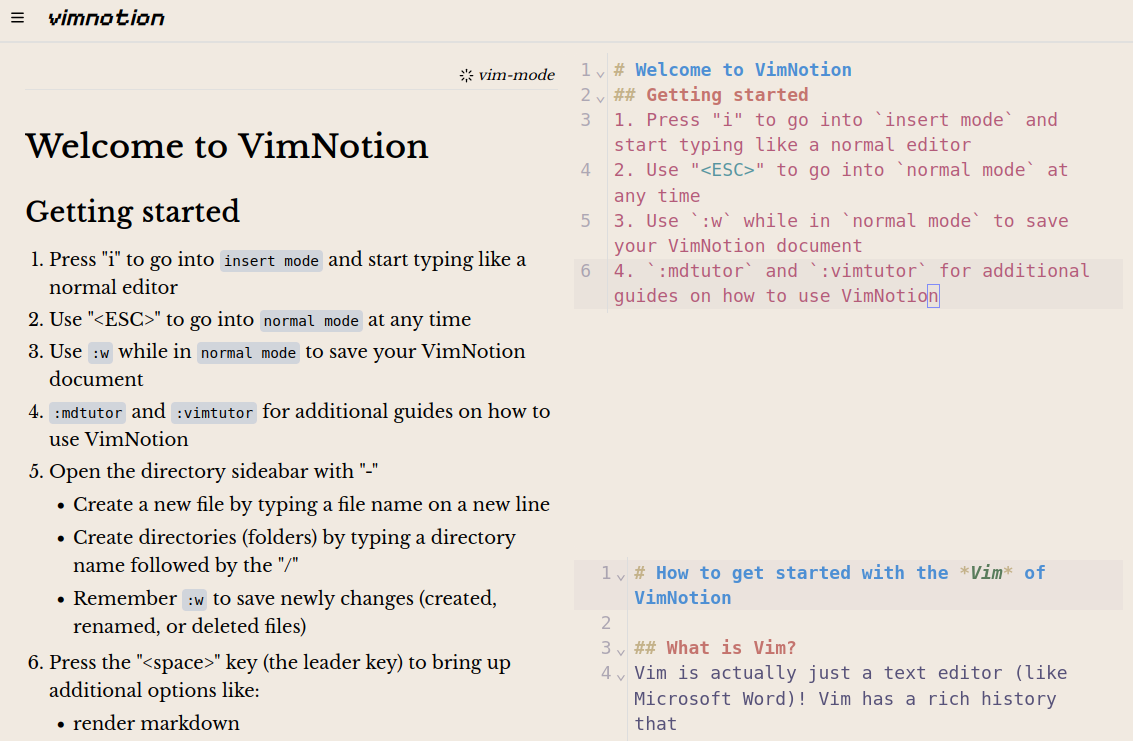Click the vimnotion logo
Viewport: 1133px width, 741px height.
point(106,18)
